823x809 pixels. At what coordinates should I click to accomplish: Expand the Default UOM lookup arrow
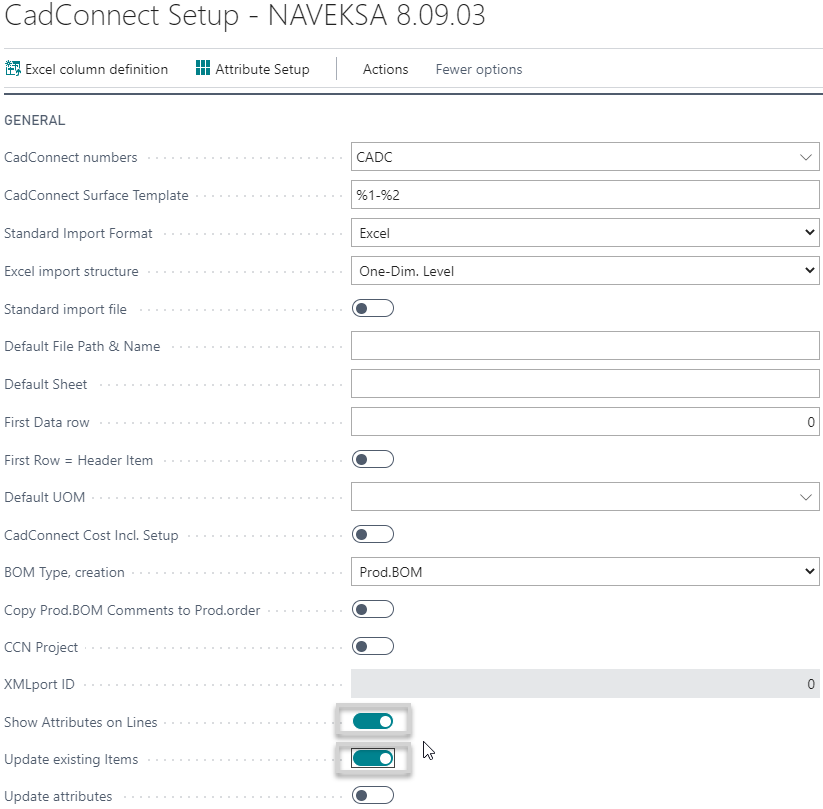pos(806,497)
